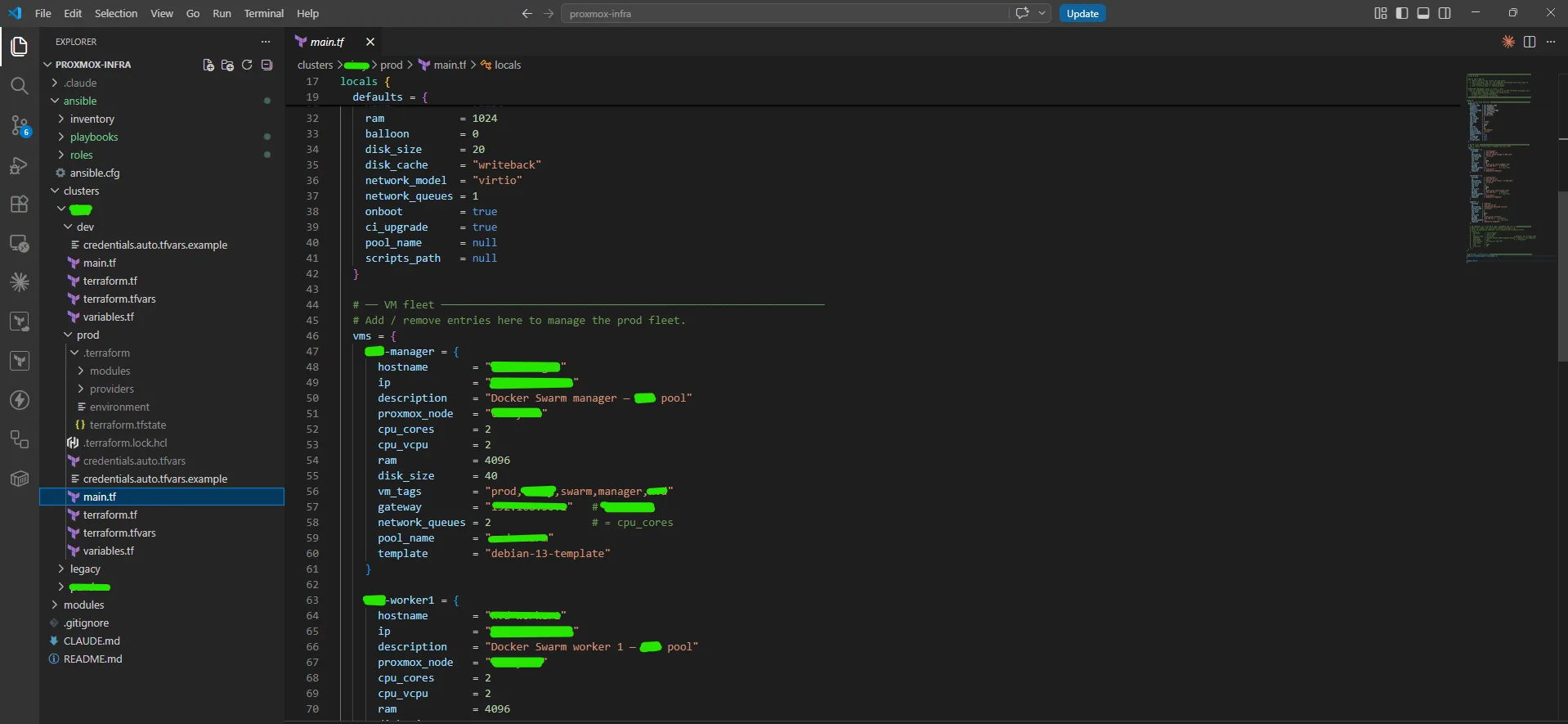Toggle the primary side bar
The image size is (1568, 724).
[x=1402, y=13]
